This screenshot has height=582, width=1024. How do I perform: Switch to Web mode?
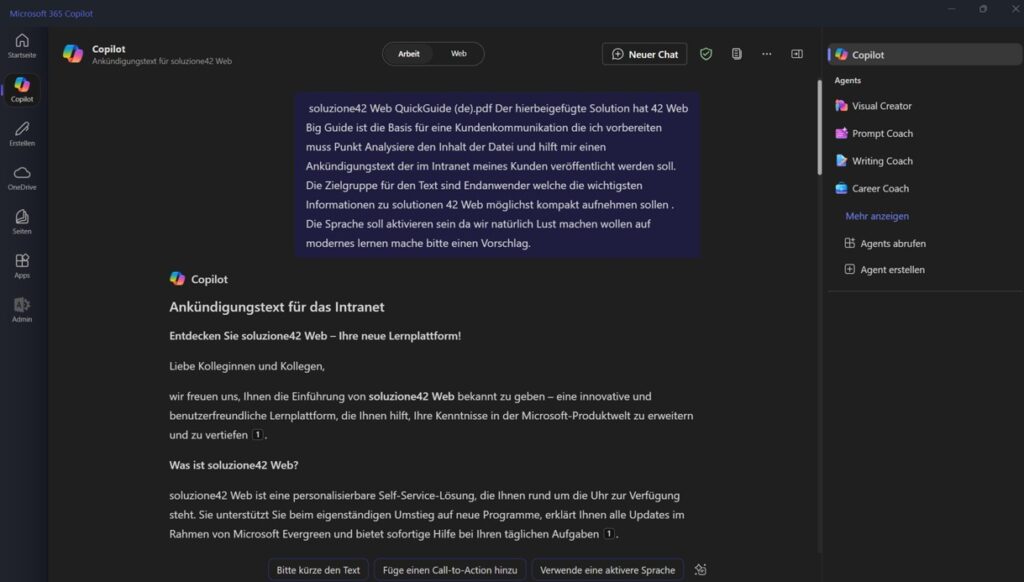pos(458,54)
